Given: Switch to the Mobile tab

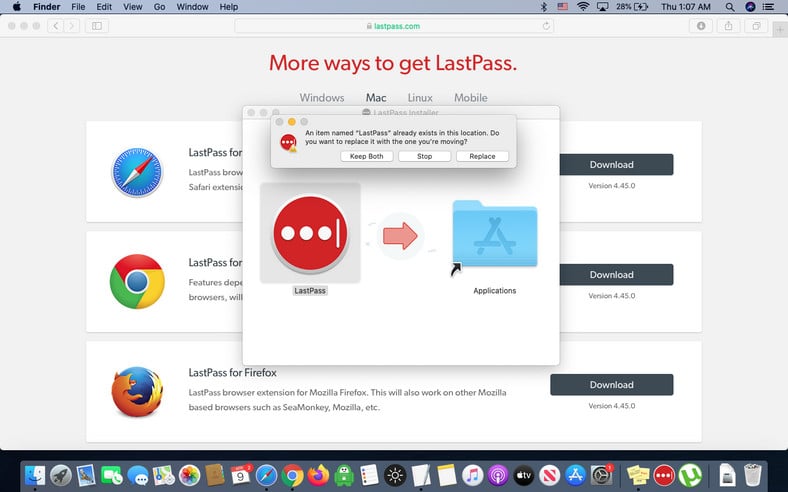Looking at the screenshot, I should [470, 97].
